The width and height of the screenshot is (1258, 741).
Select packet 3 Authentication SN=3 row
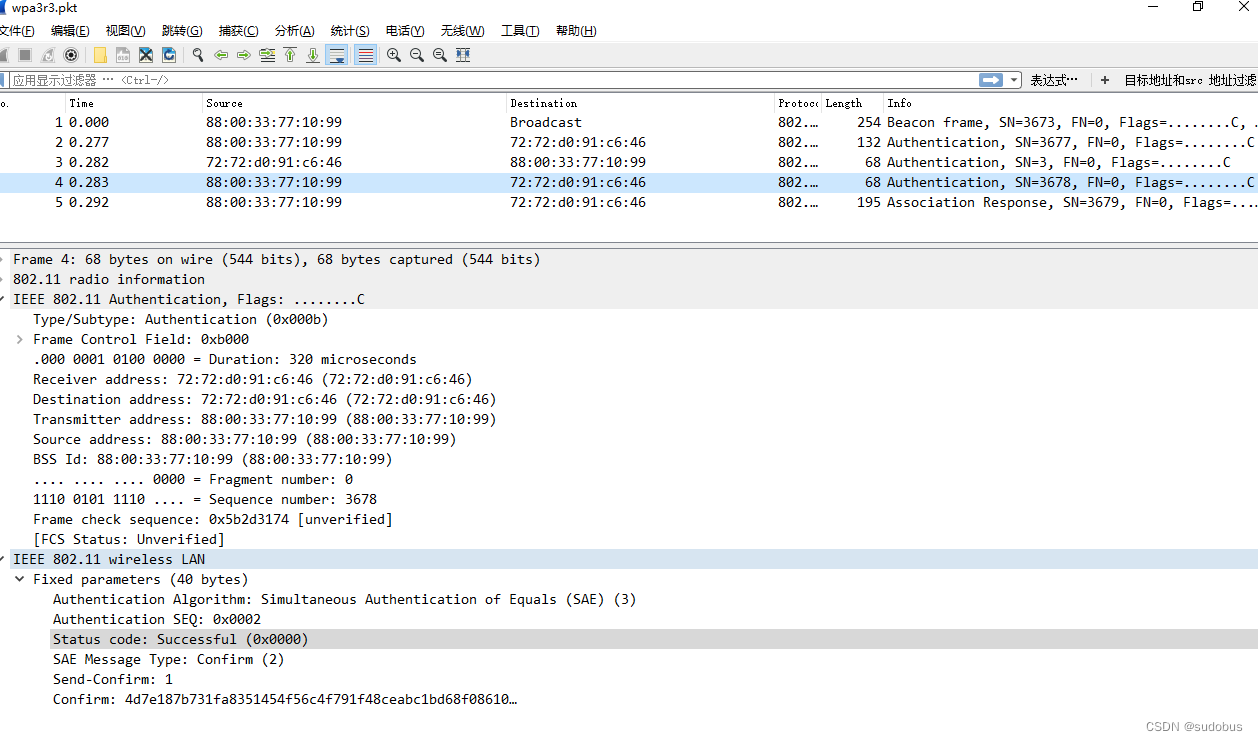[x=629, y=162]
